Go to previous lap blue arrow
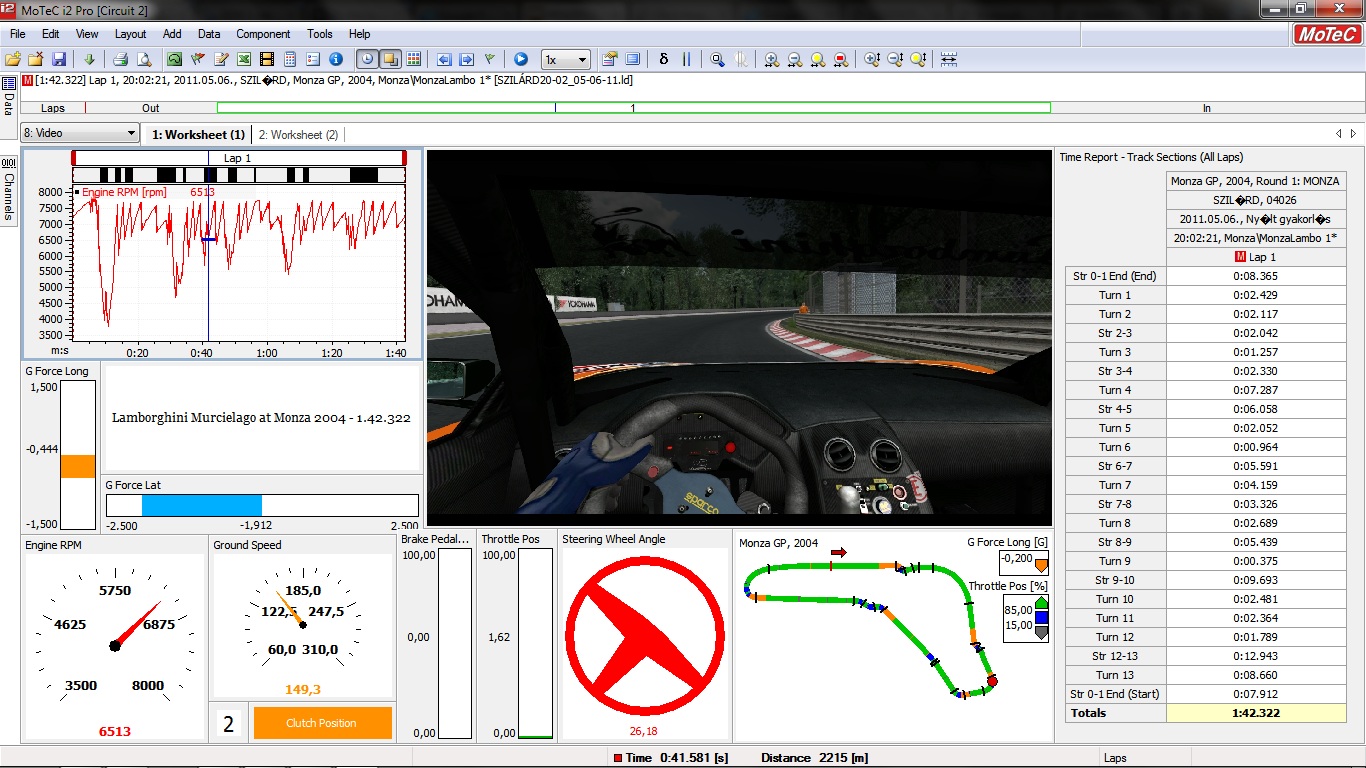 point(443,59)
